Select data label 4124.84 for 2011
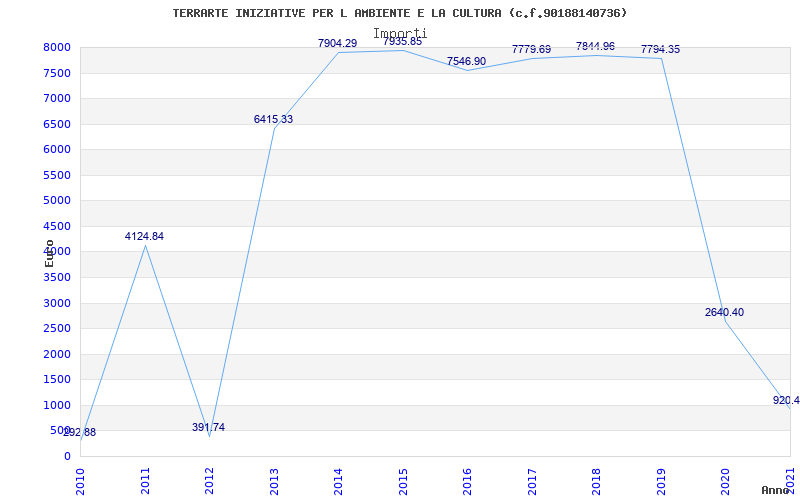Screen dimensions: 800x500 (x=144, y=236)
